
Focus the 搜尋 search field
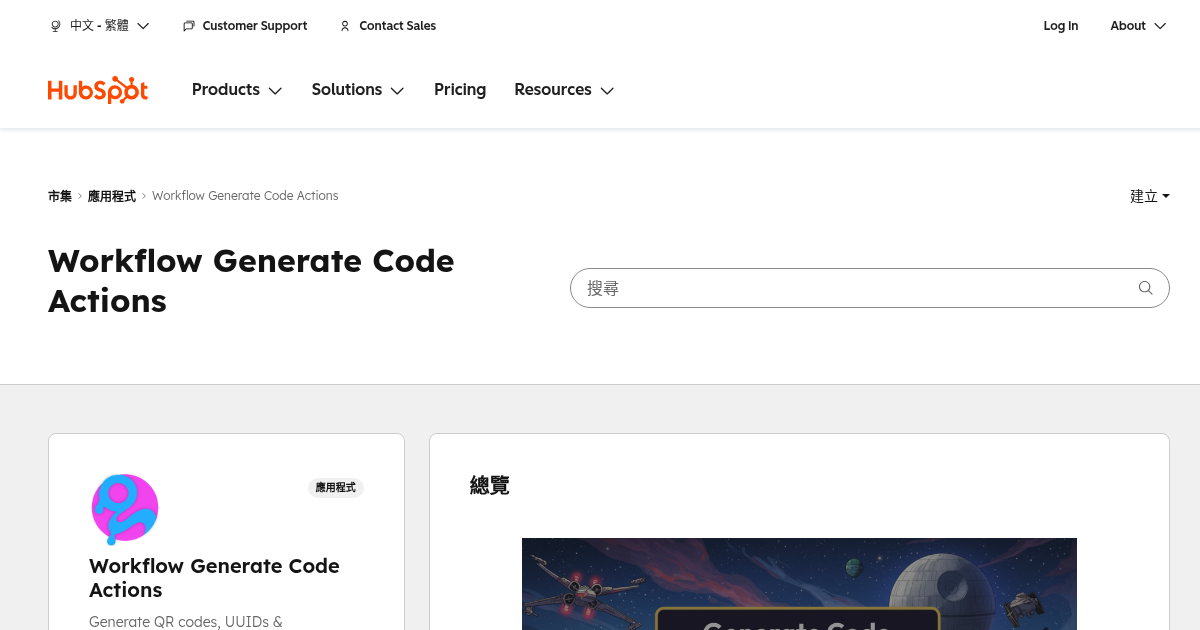pos(869,288)
